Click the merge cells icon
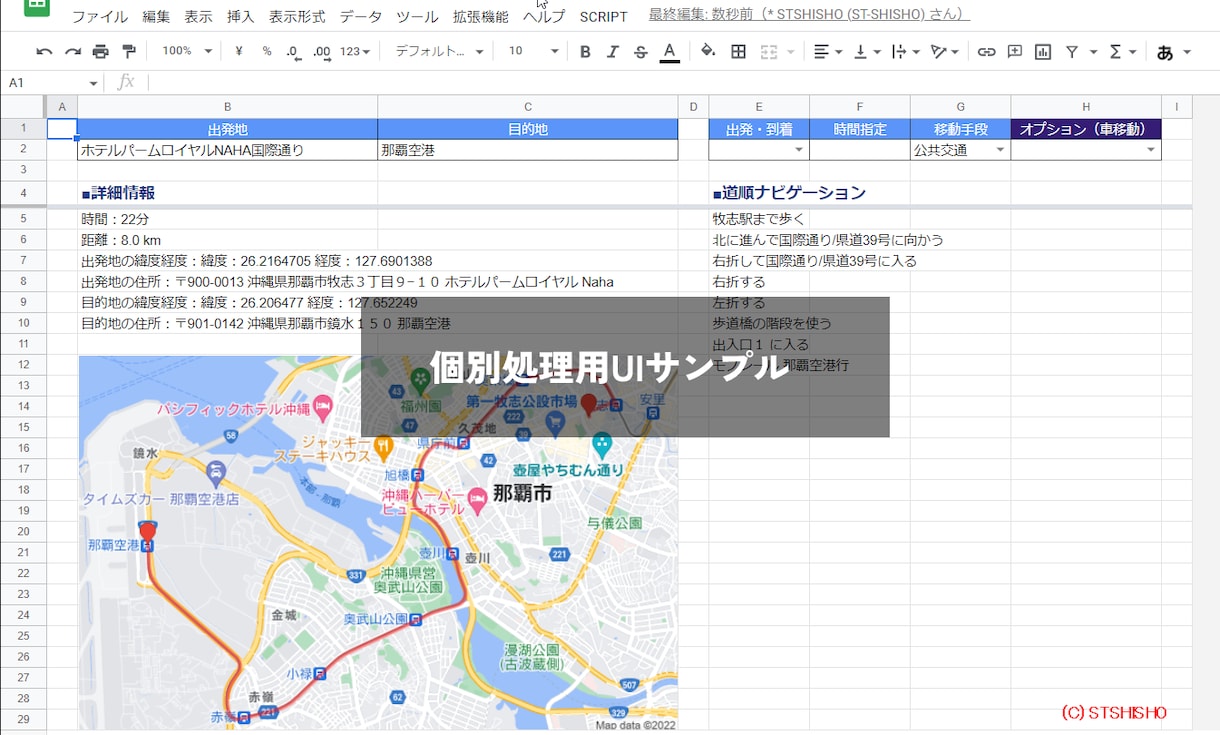1220x735 pixels. tap(769, 51)
